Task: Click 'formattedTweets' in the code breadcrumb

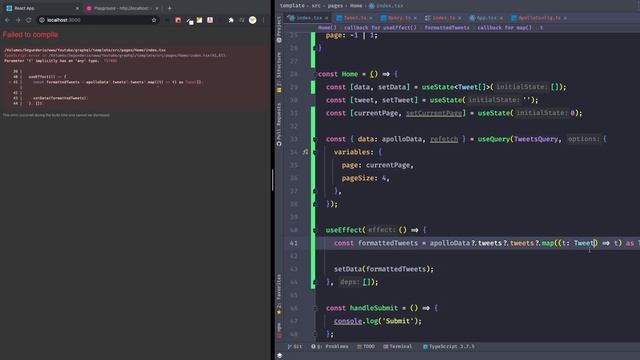Action: 447,28
